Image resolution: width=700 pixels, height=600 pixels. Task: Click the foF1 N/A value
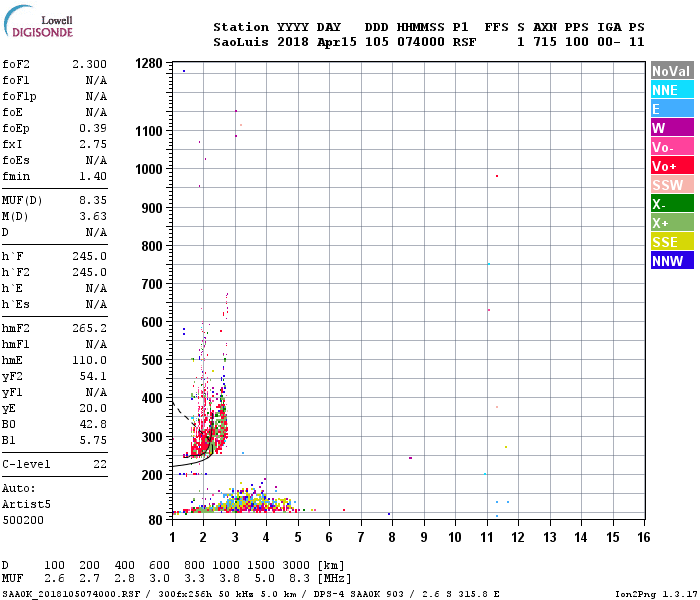coord(96,80)
